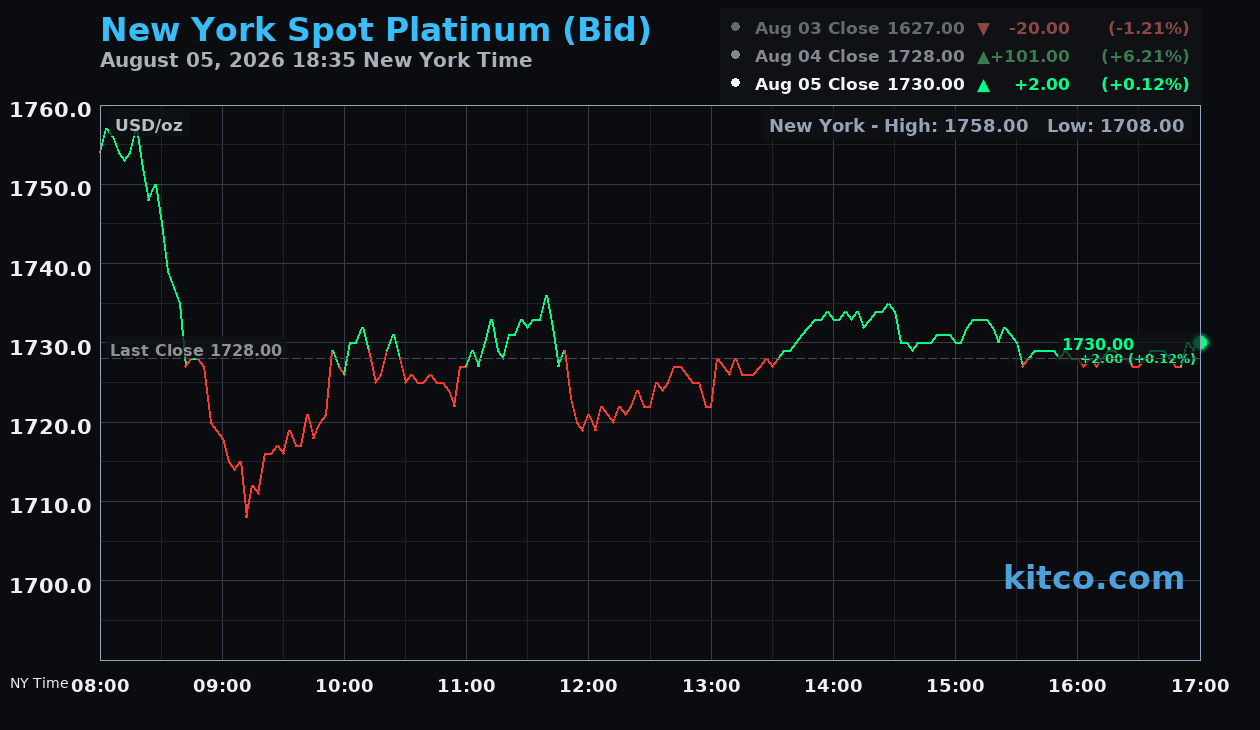Click the +101.00 change value
Screen dimensions: 1260x730
1030,56
